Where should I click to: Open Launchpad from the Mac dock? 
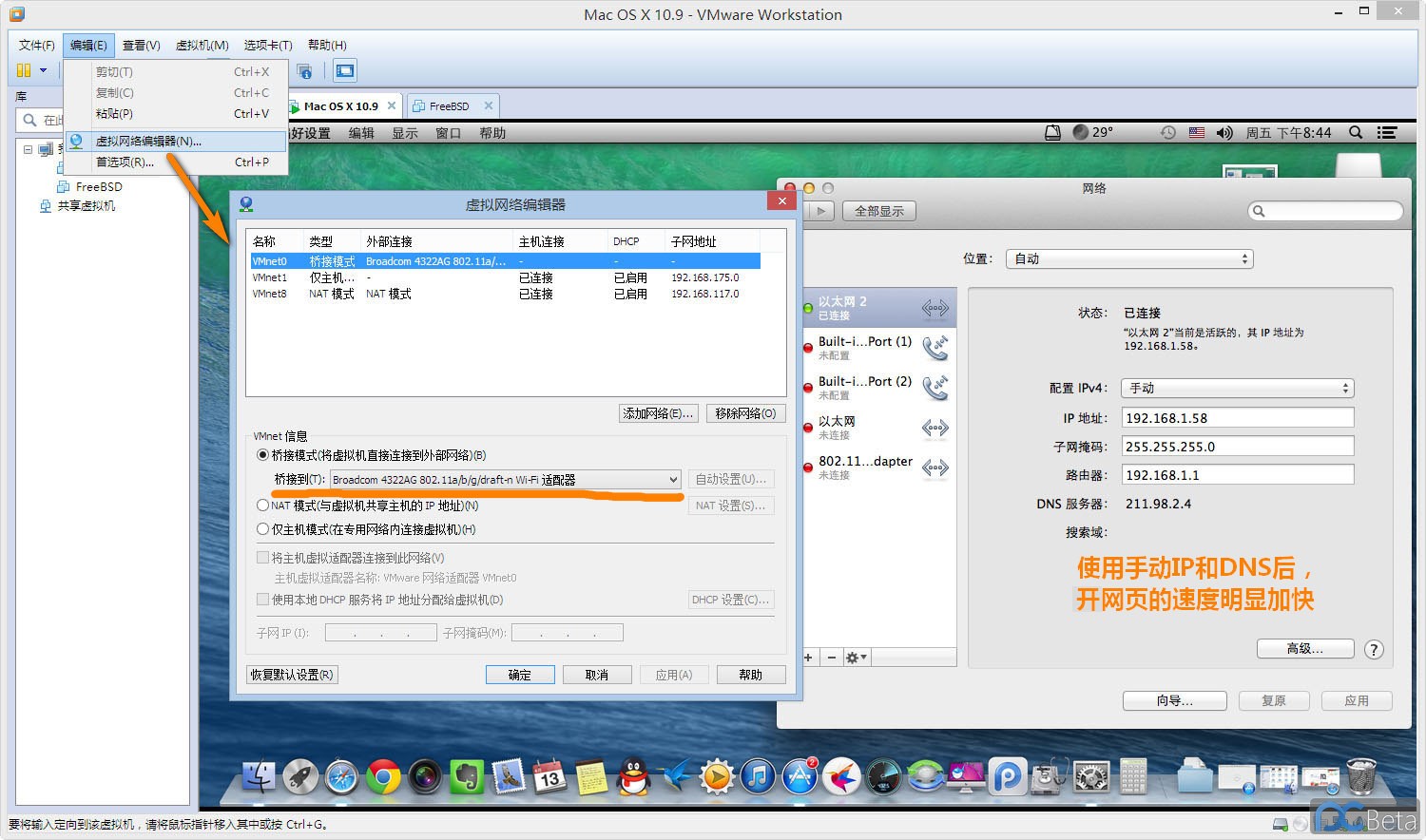[x=300, y=777]
